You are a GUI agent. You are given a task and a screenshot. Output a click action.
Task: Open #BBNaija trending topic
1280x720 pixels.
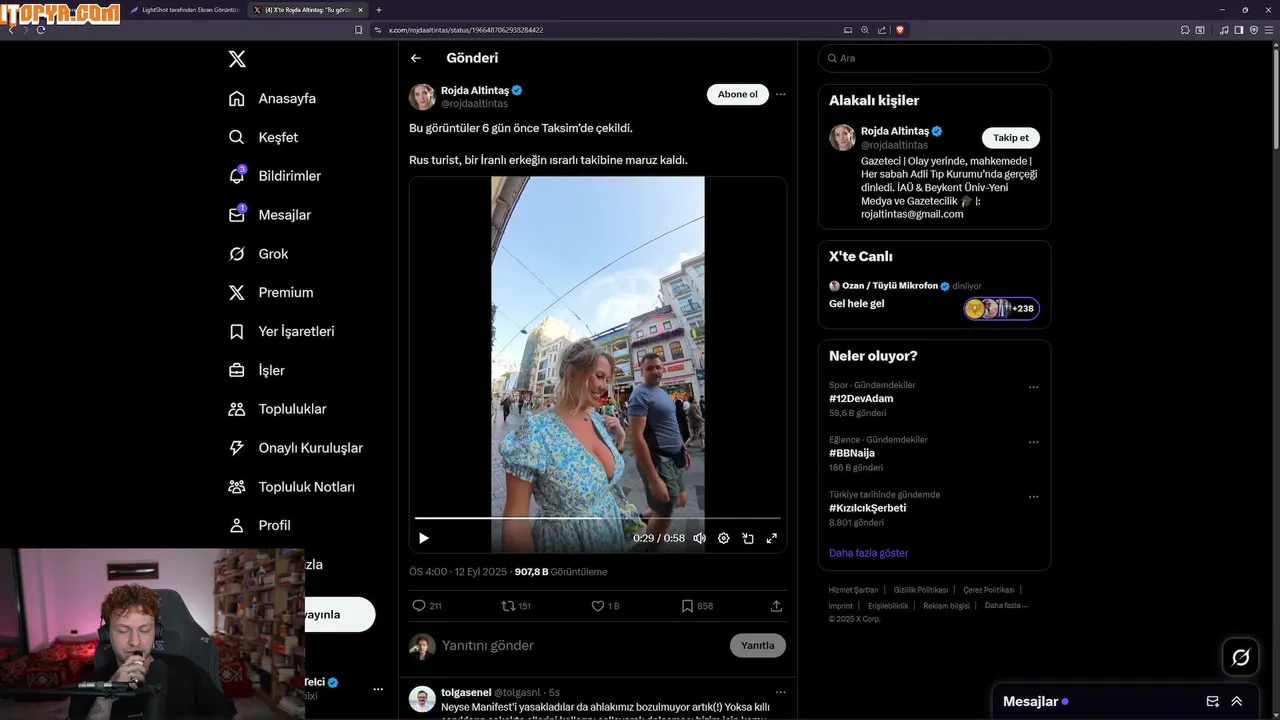click(x=852, y=453)
